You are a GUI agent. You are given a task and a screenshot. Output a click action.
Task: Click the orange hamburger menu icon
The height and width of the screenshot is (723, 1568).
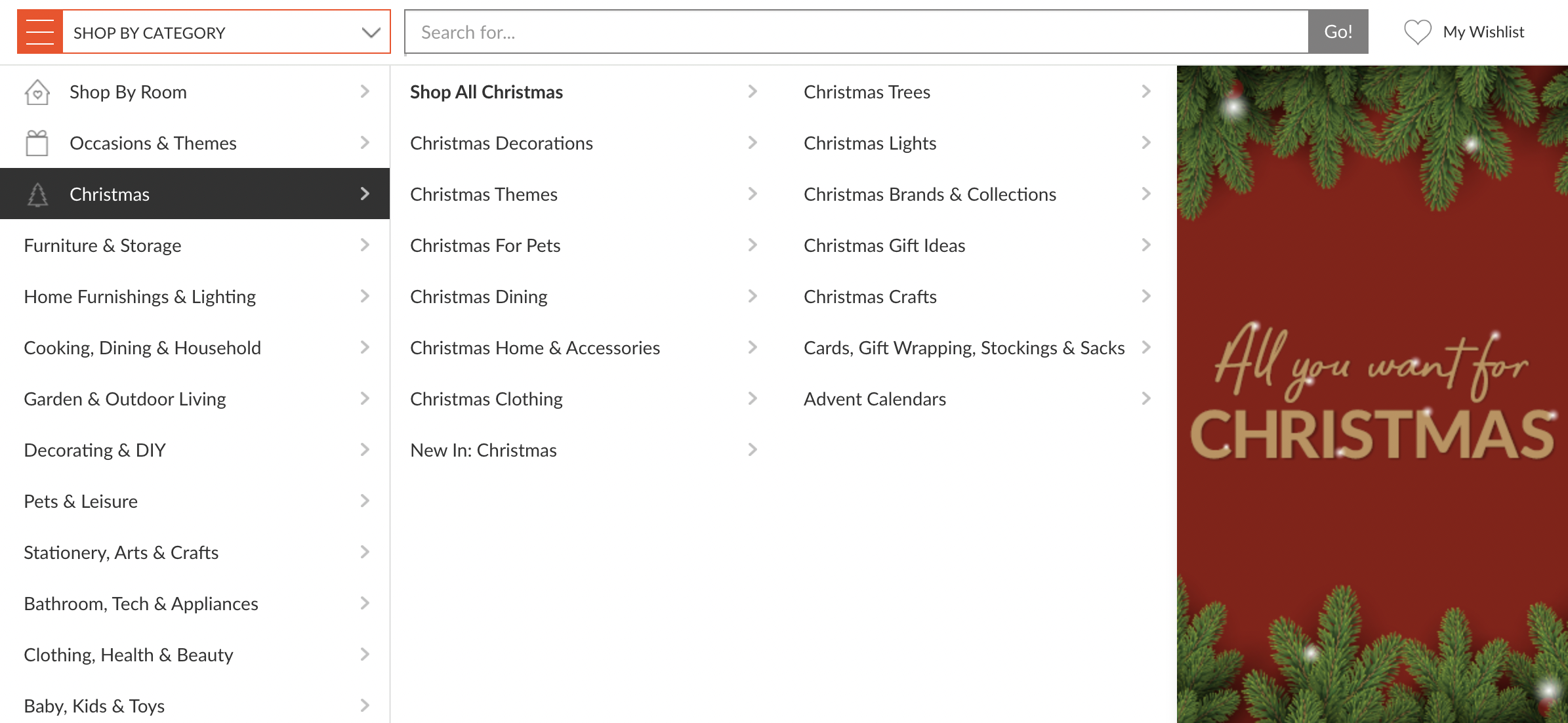pyautogui.click(x=40, y=31)
